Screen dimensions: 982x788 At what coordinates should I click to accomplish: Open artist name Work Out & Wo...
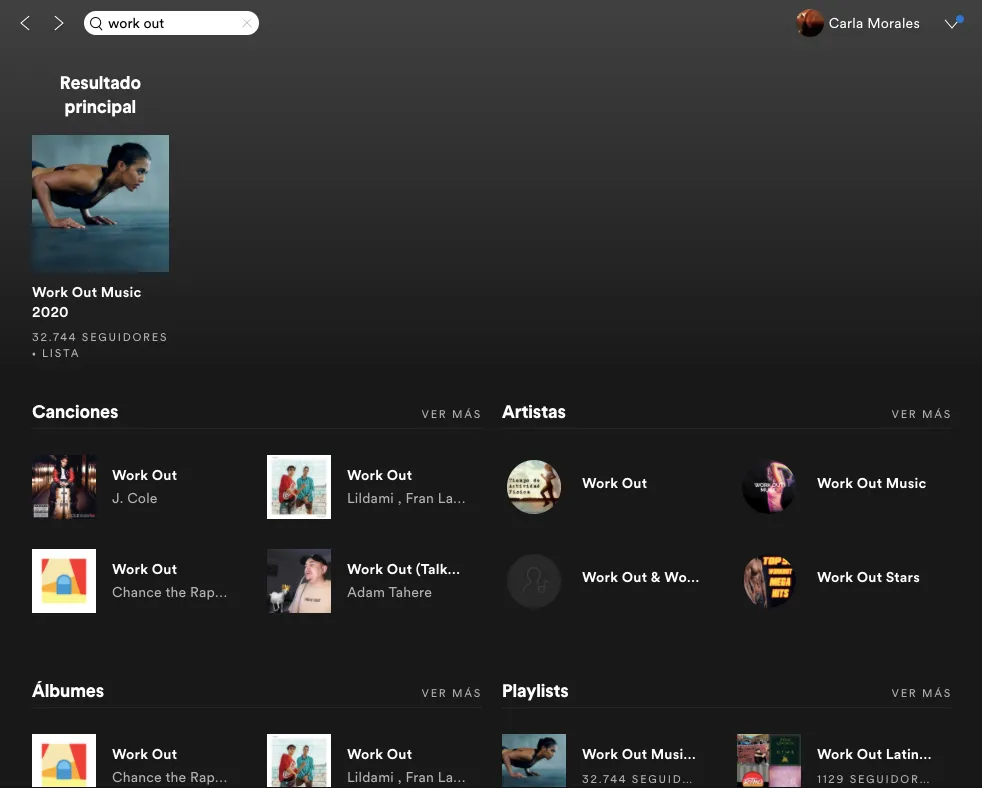pos(640,577)
